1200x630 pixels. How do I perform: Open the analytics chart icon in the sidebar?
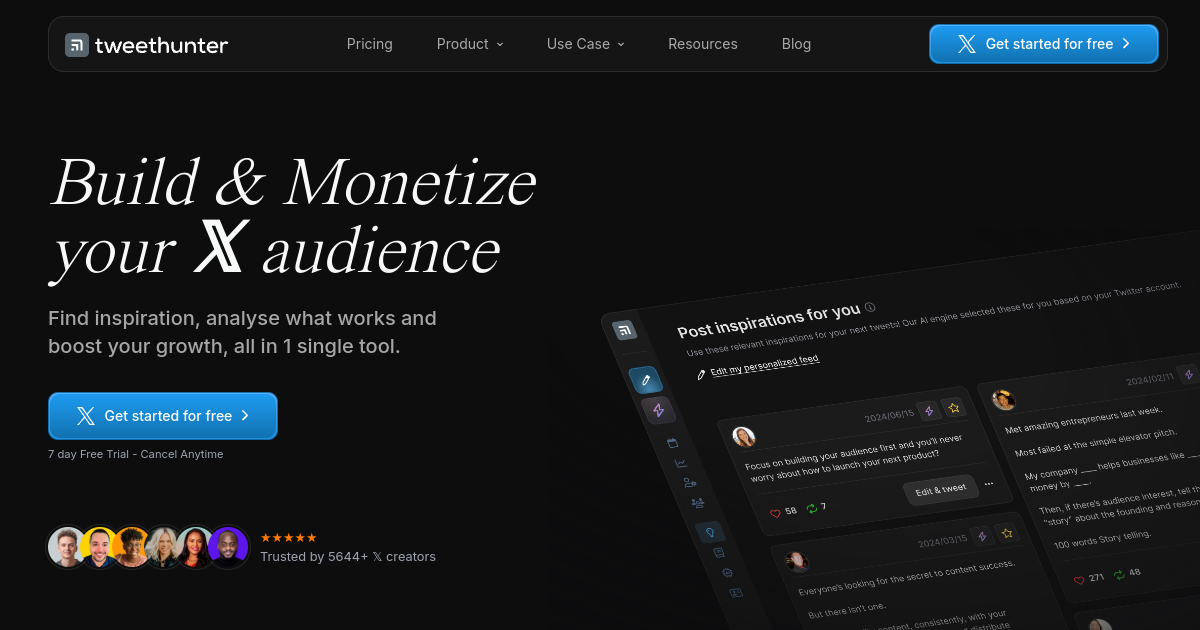(681, 463)
